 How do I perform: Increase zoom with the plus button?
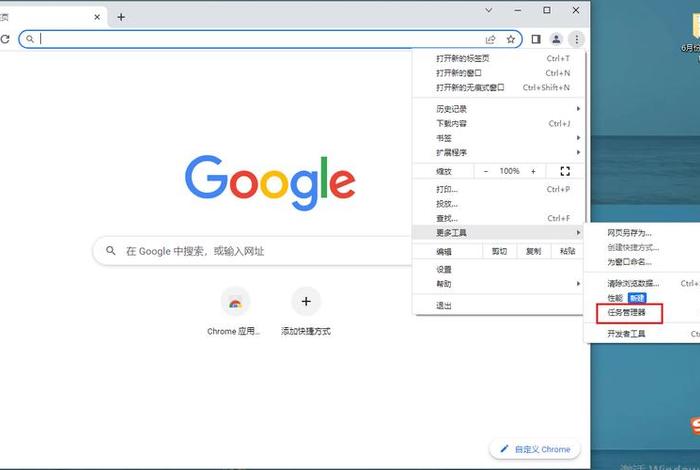point(533,171)
